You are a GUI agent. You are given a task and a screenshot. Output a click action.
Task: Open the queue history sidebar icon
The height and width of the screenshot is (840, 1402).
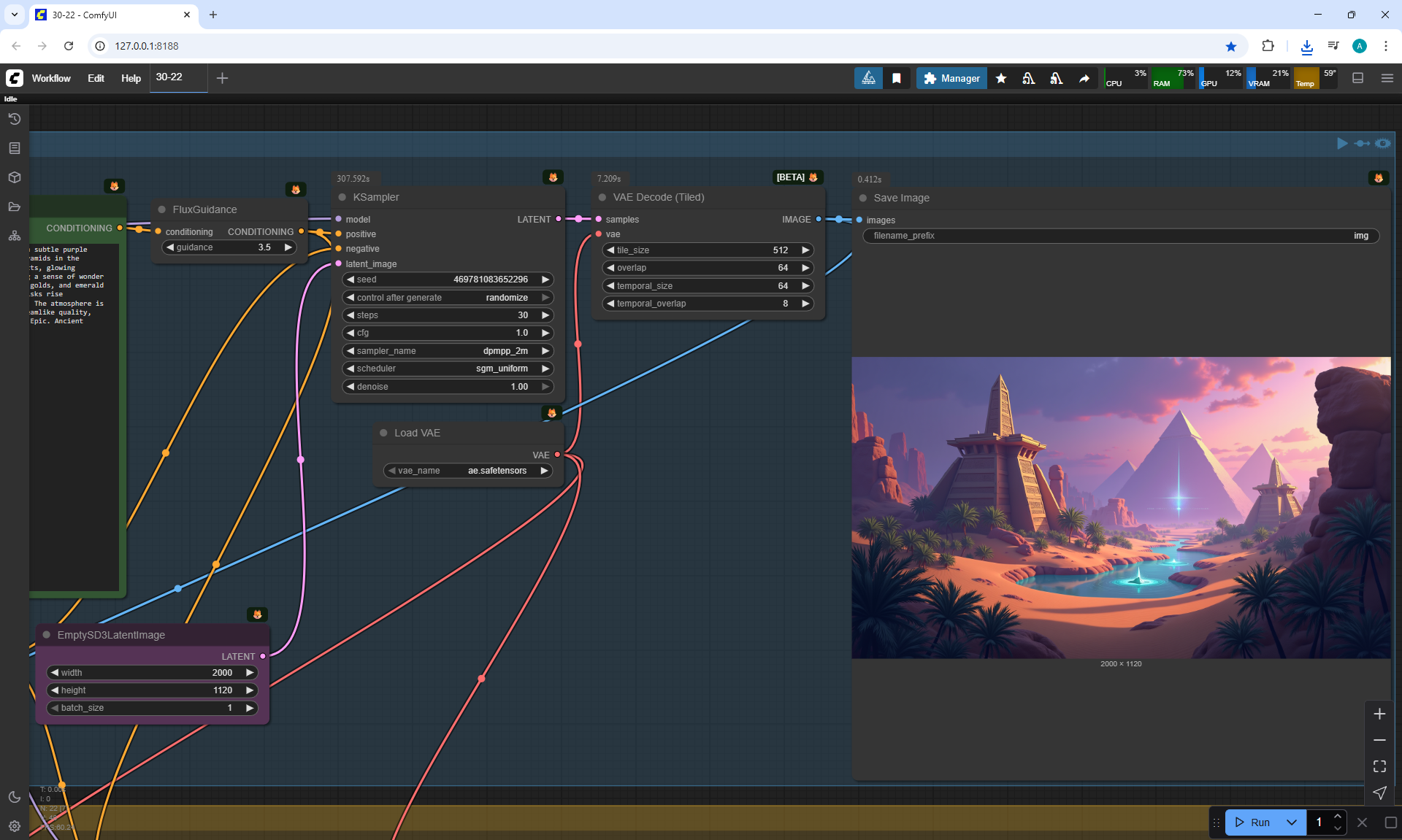click(x=14, y=119)
